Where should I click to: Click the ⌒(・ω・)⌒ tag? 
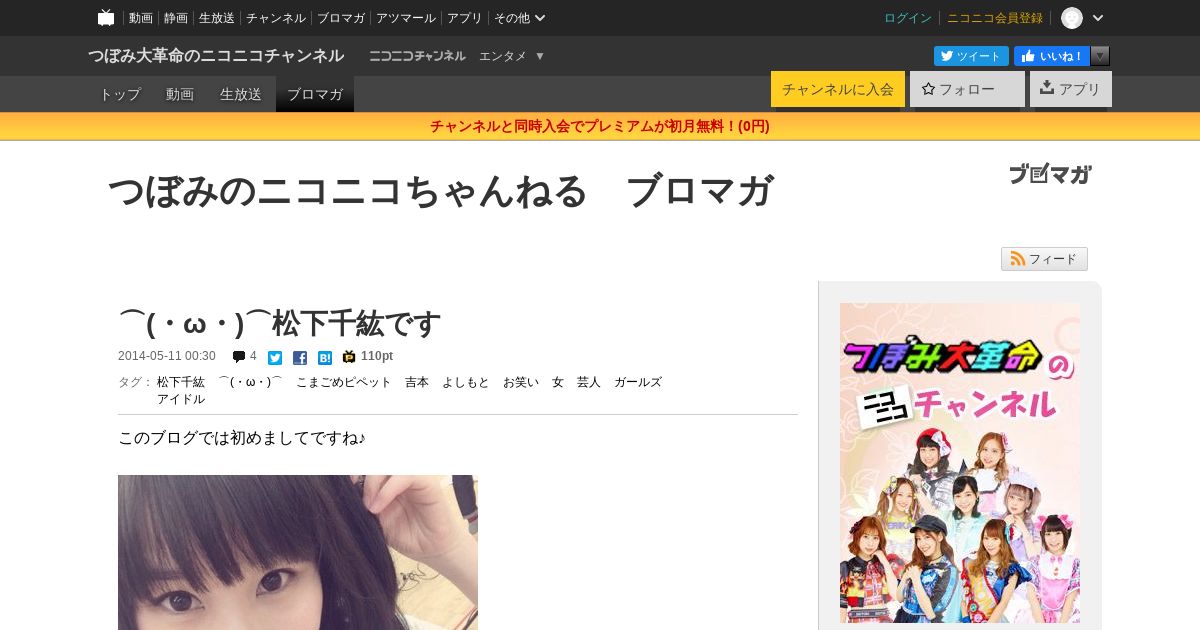pos(250,382)
